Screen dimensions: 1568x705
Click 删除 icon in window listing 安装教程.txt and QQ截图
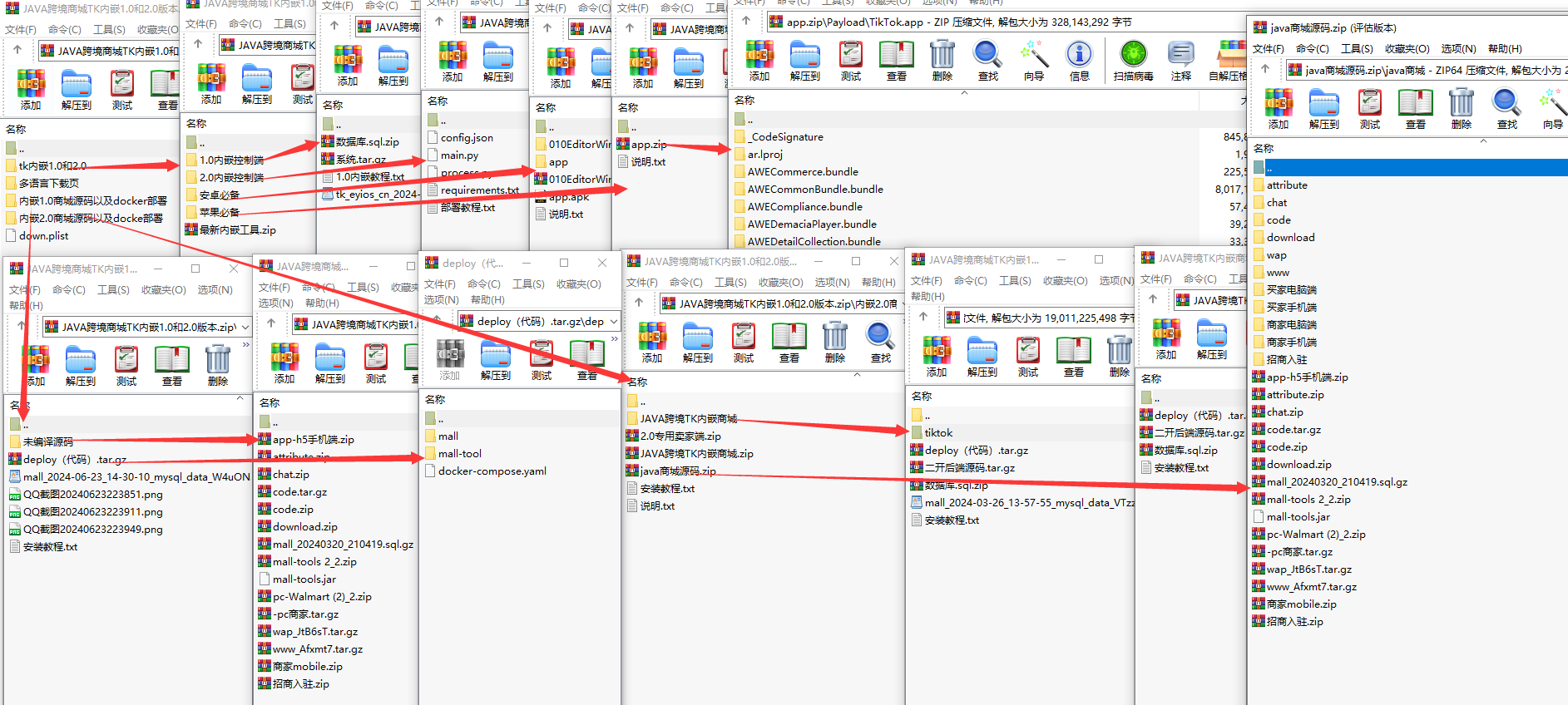(x=218, y=366)
